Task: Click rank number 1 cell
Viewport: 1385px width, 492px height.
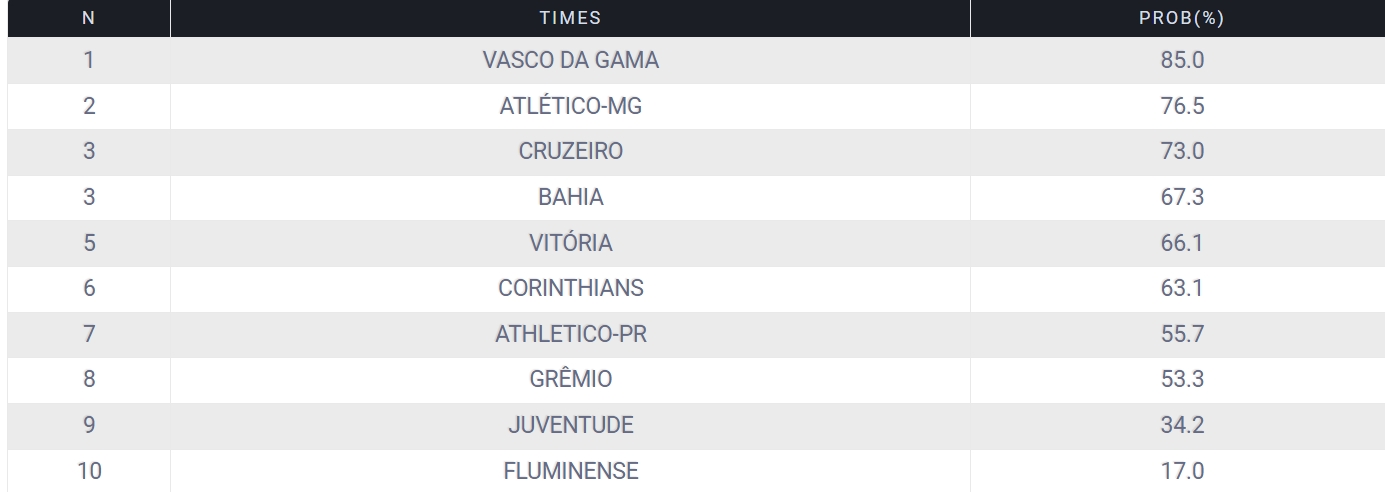Action: 89,60
